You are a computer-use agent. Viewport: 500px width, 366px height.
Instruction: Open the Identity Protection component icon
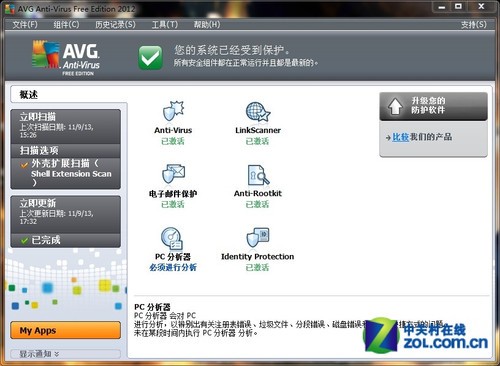tap(258, 237)
